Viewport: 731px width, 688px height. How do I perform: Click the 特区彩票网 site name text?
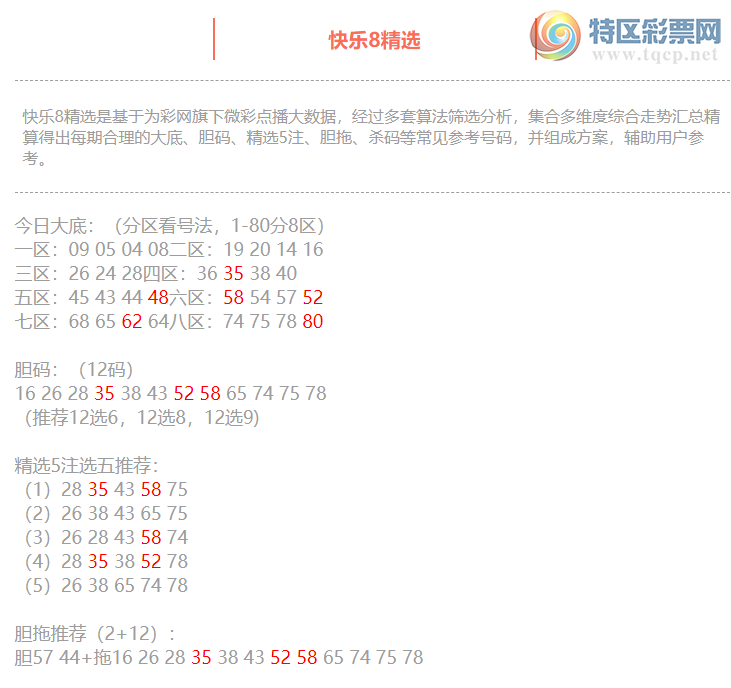655,31
